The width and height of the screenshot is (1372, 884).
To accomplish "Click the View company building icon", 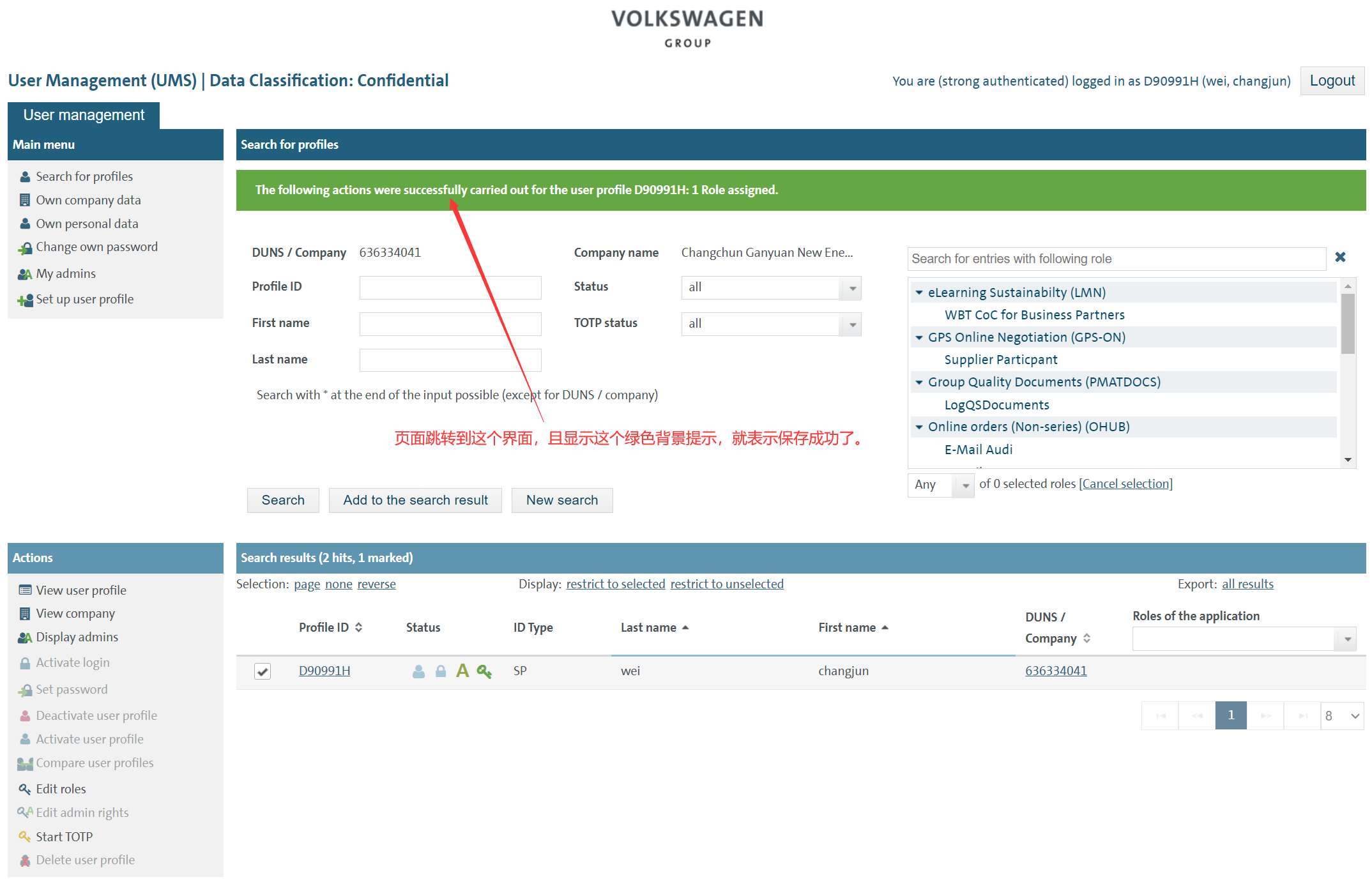I will point(25,614).
